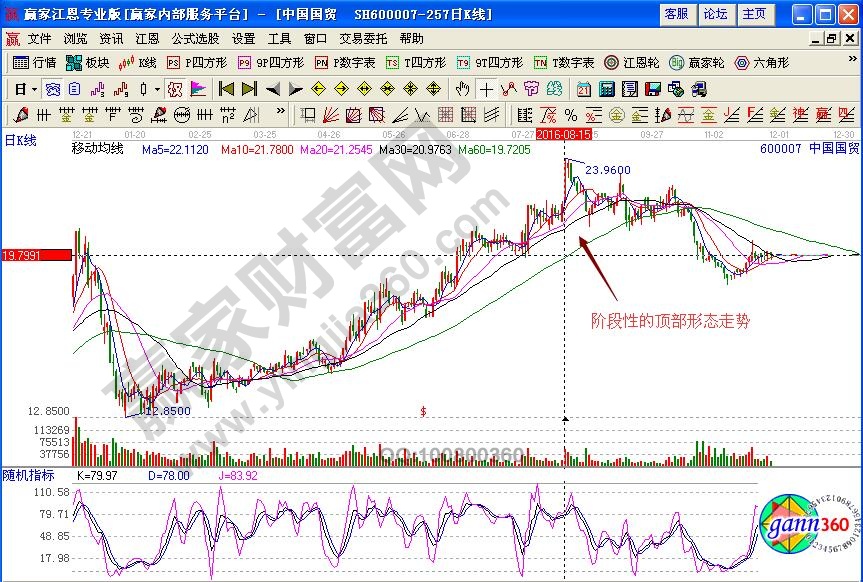Expand the candlestick type dropdown arrow
The image size is (863, 582).
(x=158, y=89)
